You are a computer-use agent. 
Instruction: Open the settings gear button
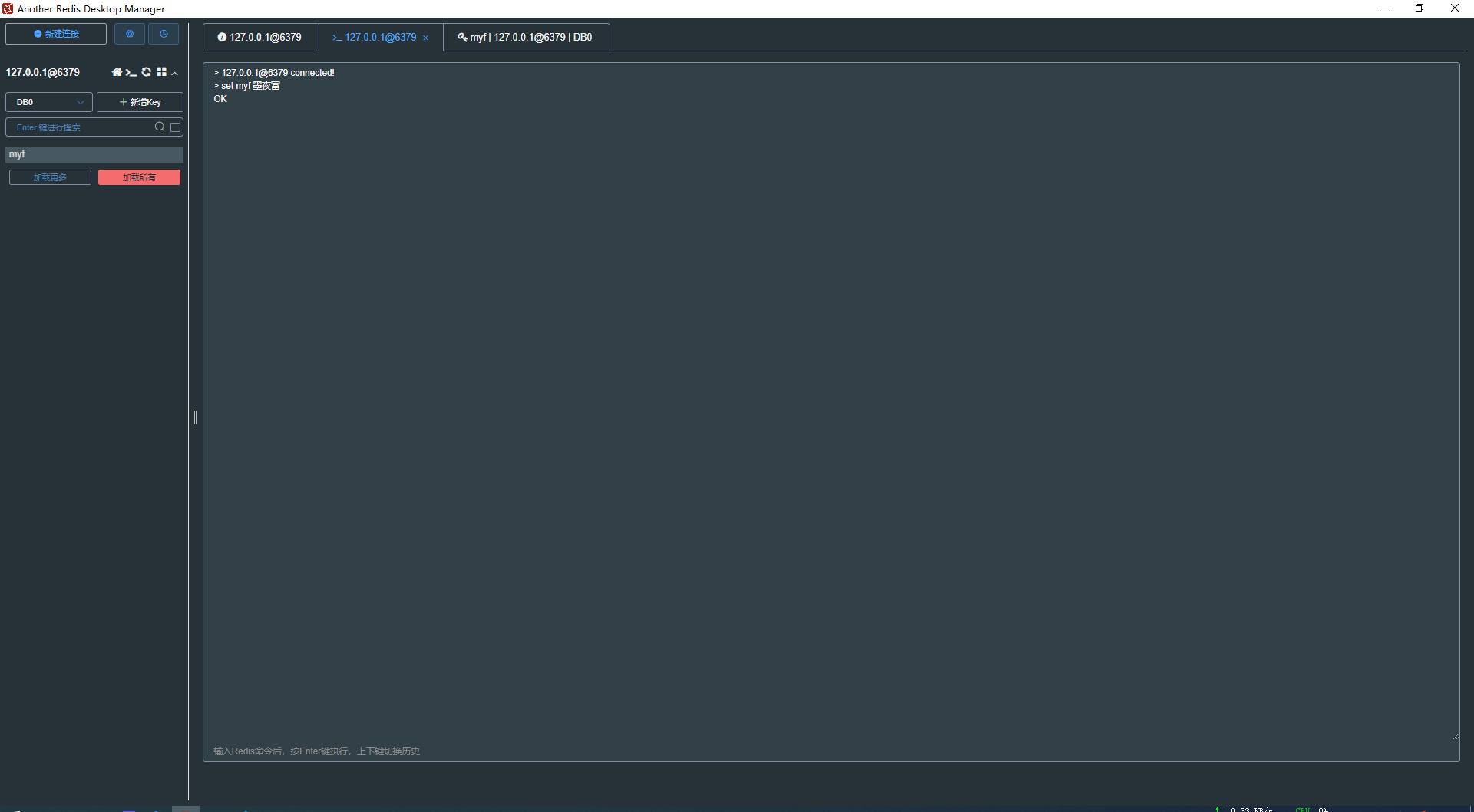click(x=130, y=34)
